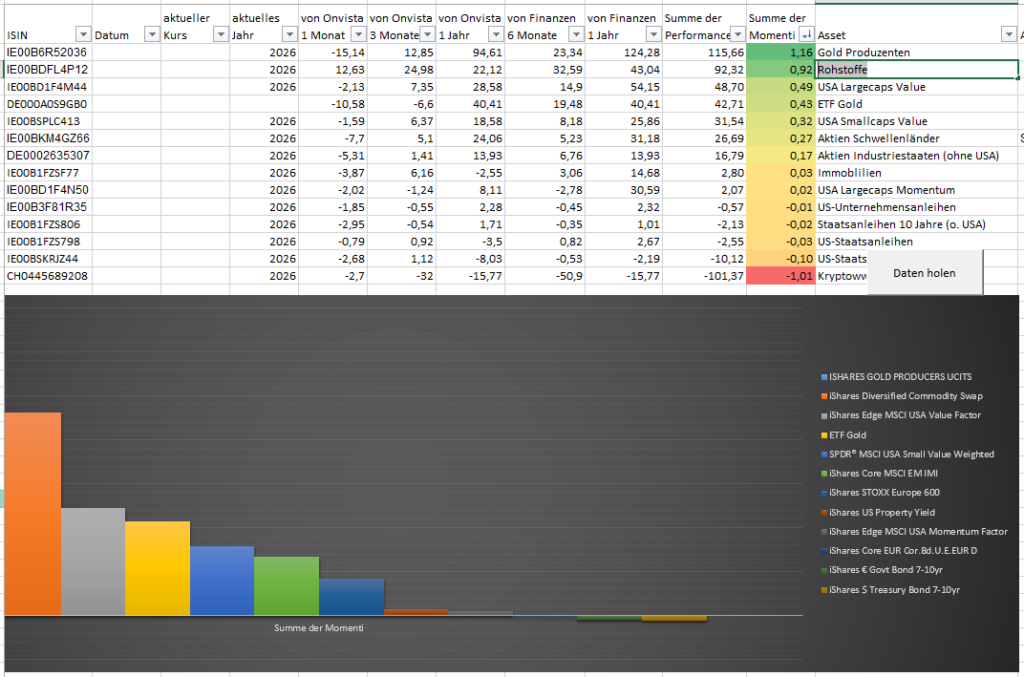Open the aktuelles Jahr filter dropdown
1024x677 pixels.
coord(288,35)
